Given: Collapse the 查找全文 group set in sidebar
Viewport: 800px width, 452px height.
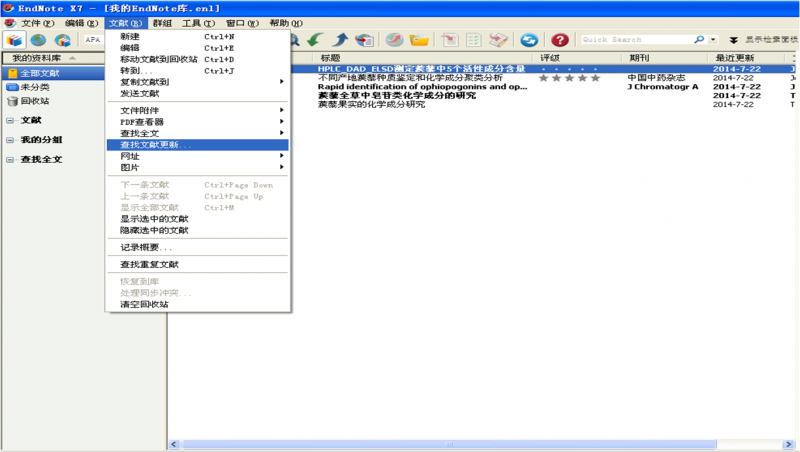Looking at the screenshot, I should pyautogui.click(x=10, y=160).
